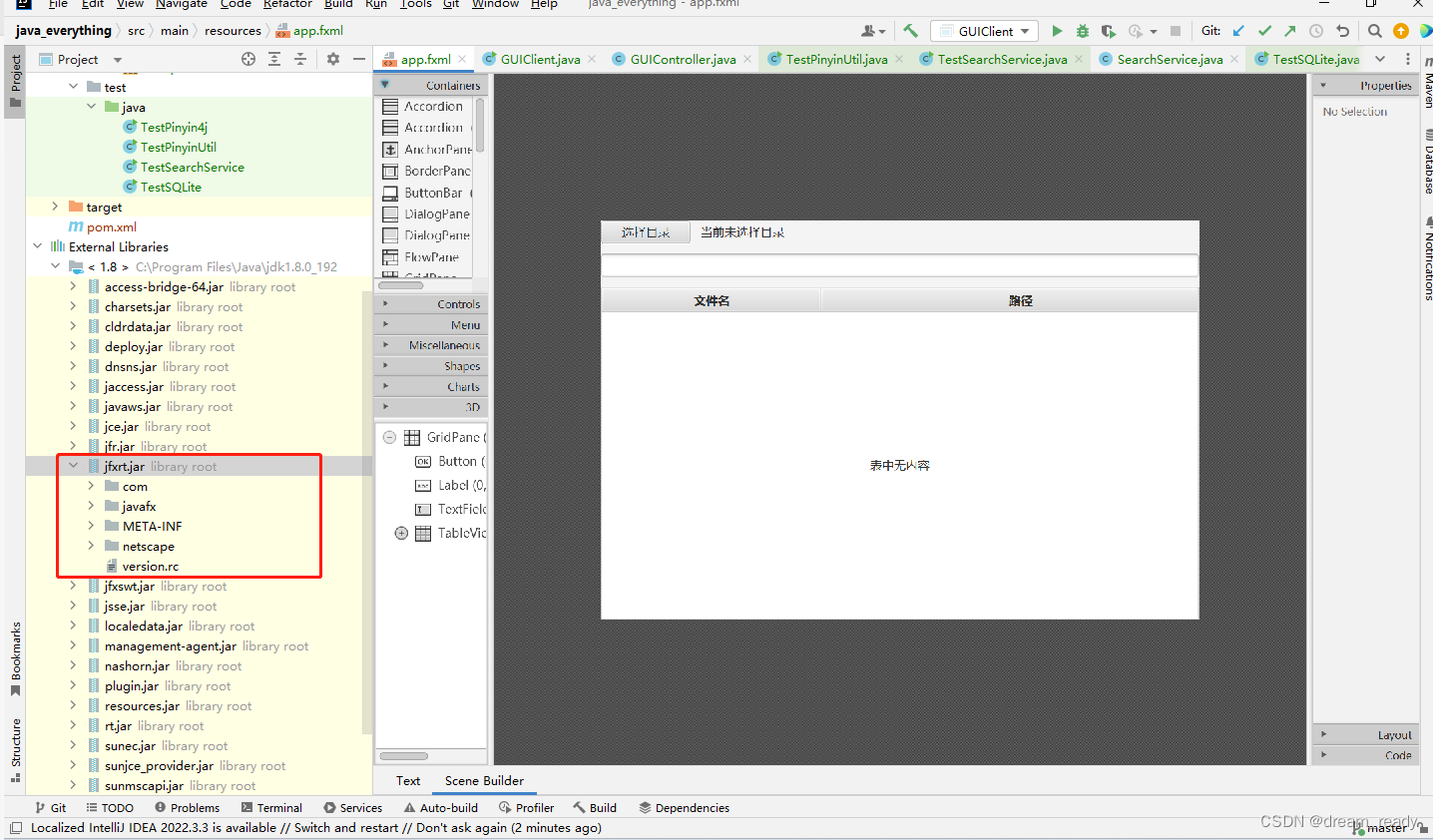This screenshot has height=840, width=1433.
Task: Push commits with the Git push arrow
Action: point(1290,31)
